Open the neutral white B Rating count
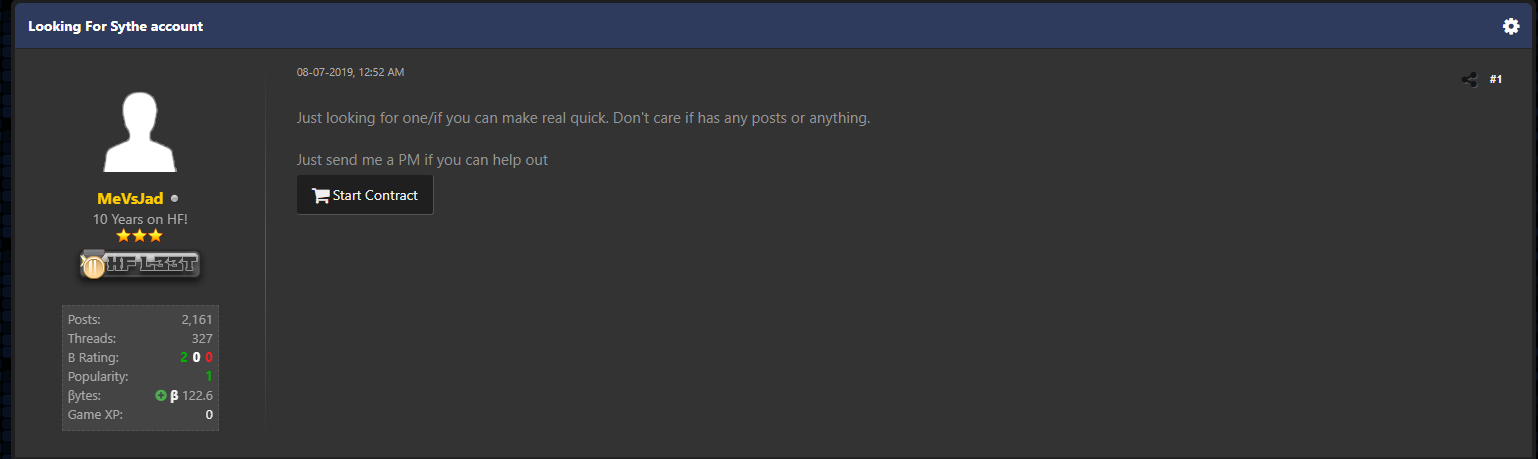1538x459 pixels. (x=196, y=358)
